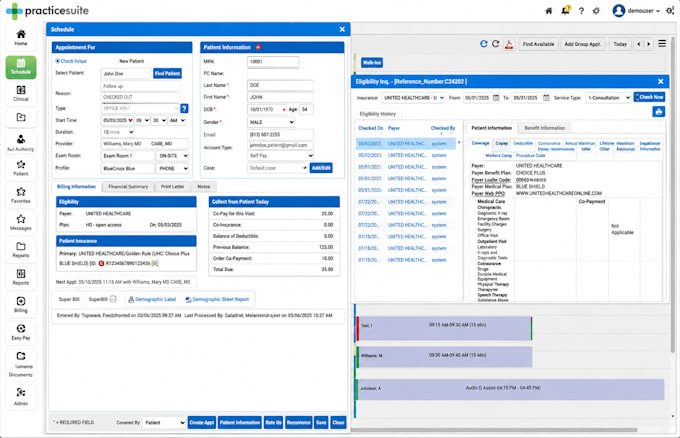Export schedule using the PDF icon
680x438 pixels.
pos(509,44)
